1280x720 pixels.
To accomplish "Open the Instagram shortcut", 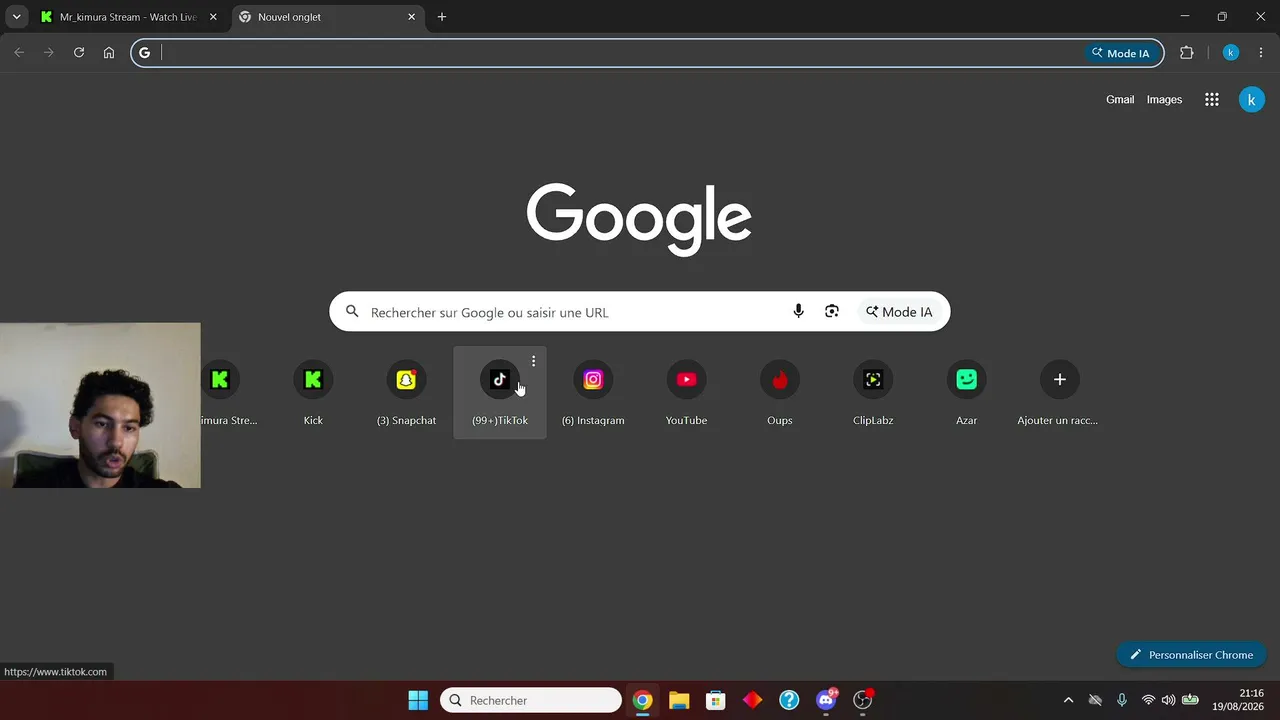I will pyautogui.click(x=593, y=393).
